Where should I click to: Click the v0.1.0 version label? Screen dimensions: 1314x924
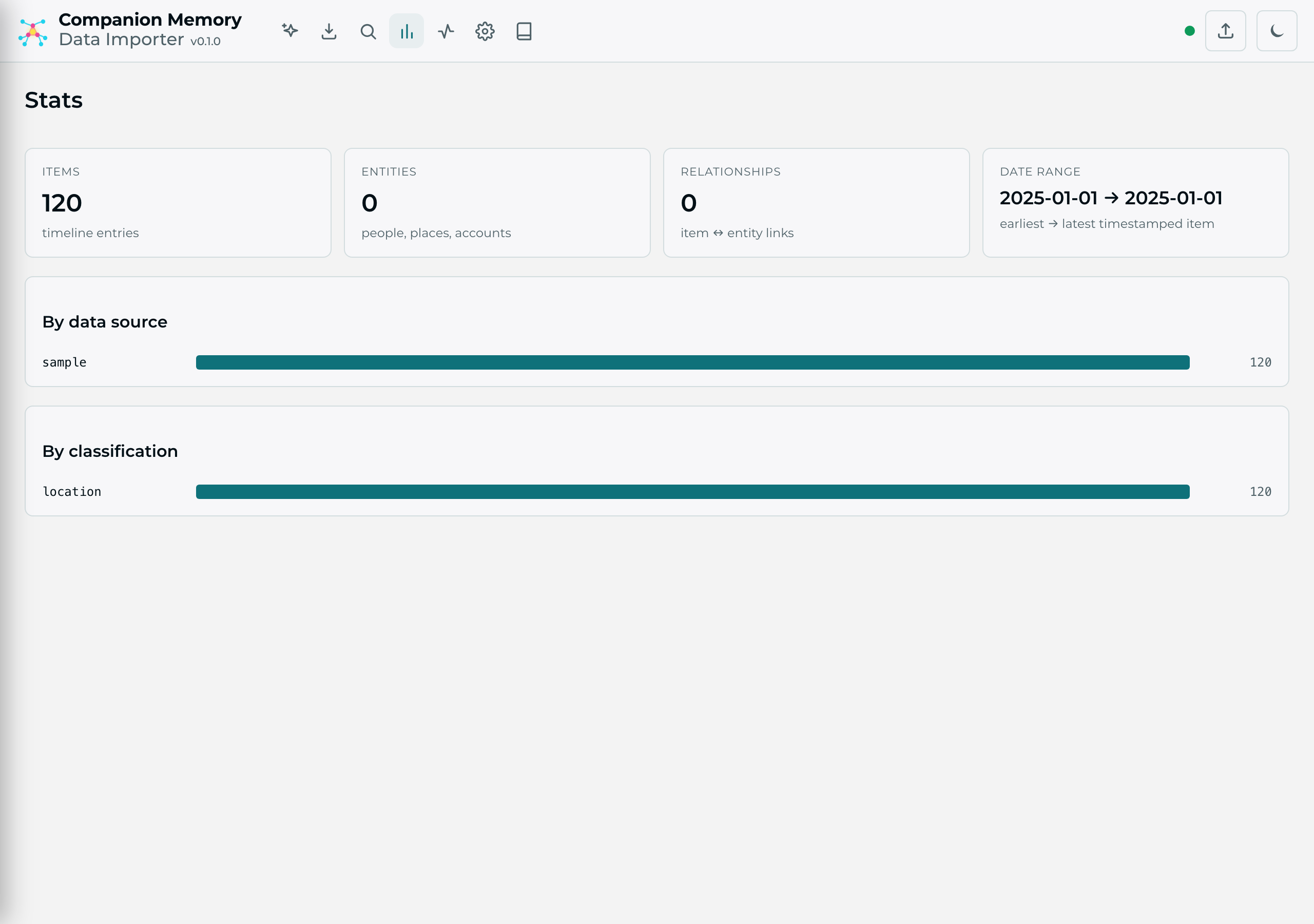coord(205,41)
